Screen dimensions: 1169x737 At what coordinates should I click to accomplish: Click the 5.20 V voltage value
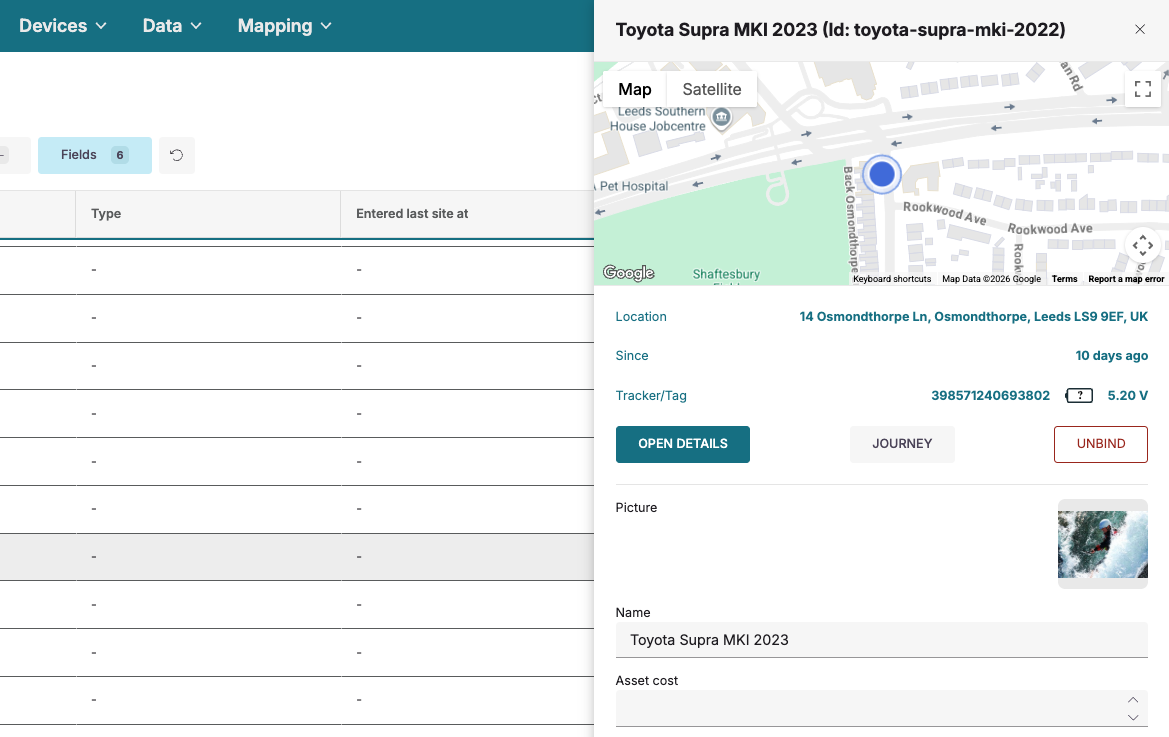pyautogui.click(x=1127, y=396)
